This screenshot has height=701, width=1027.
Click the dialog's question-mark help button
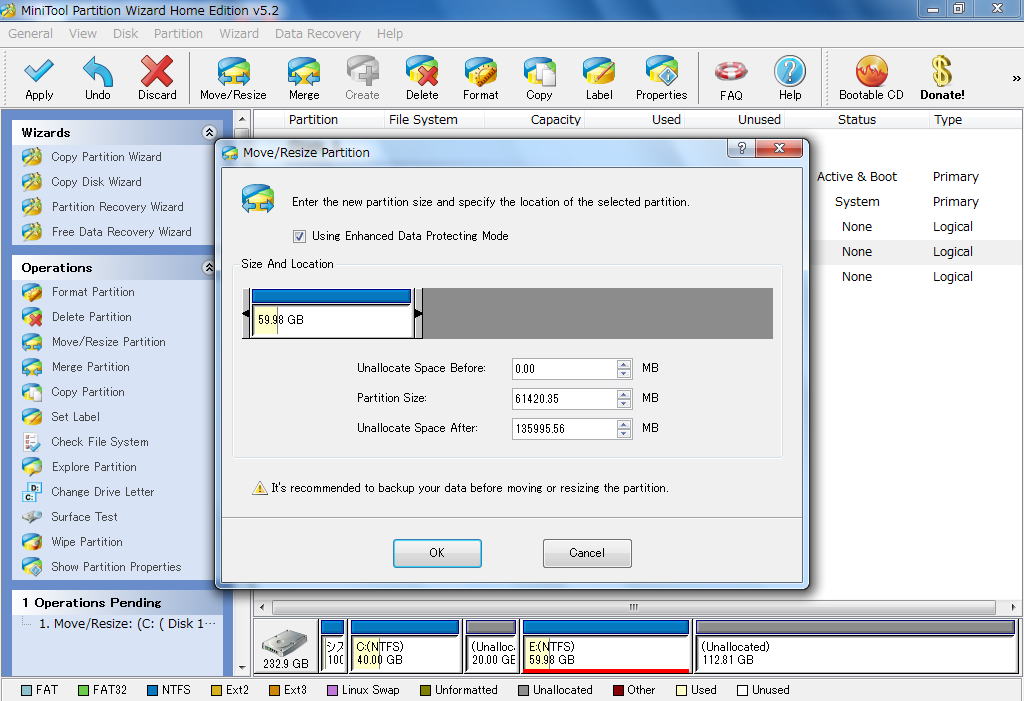click(741, 148)
